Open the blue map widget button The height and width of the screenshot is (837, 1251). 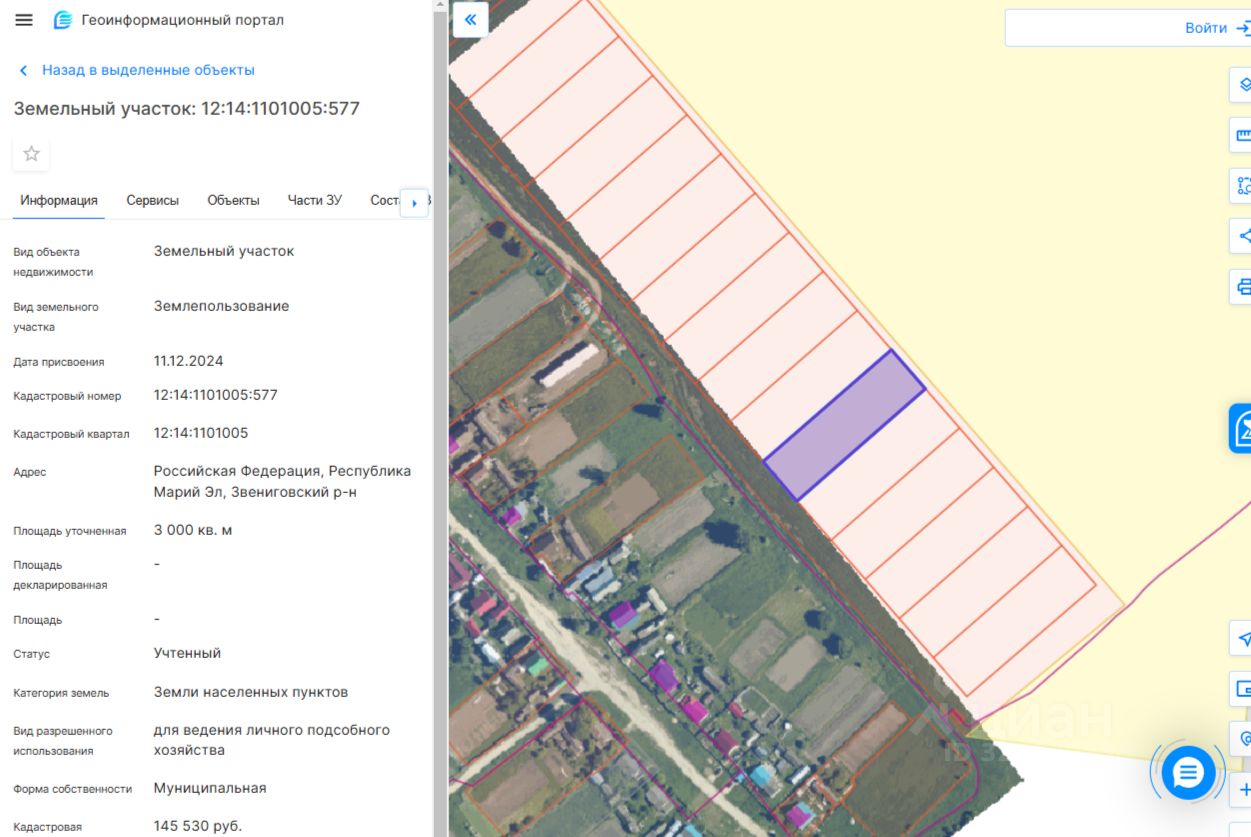[x=1241, y=429]
